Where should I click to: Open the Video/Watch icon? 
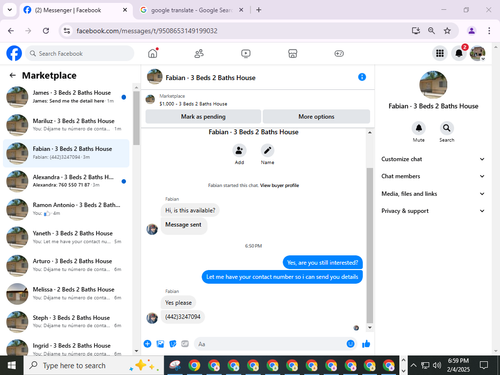click(x=246, y=53)
